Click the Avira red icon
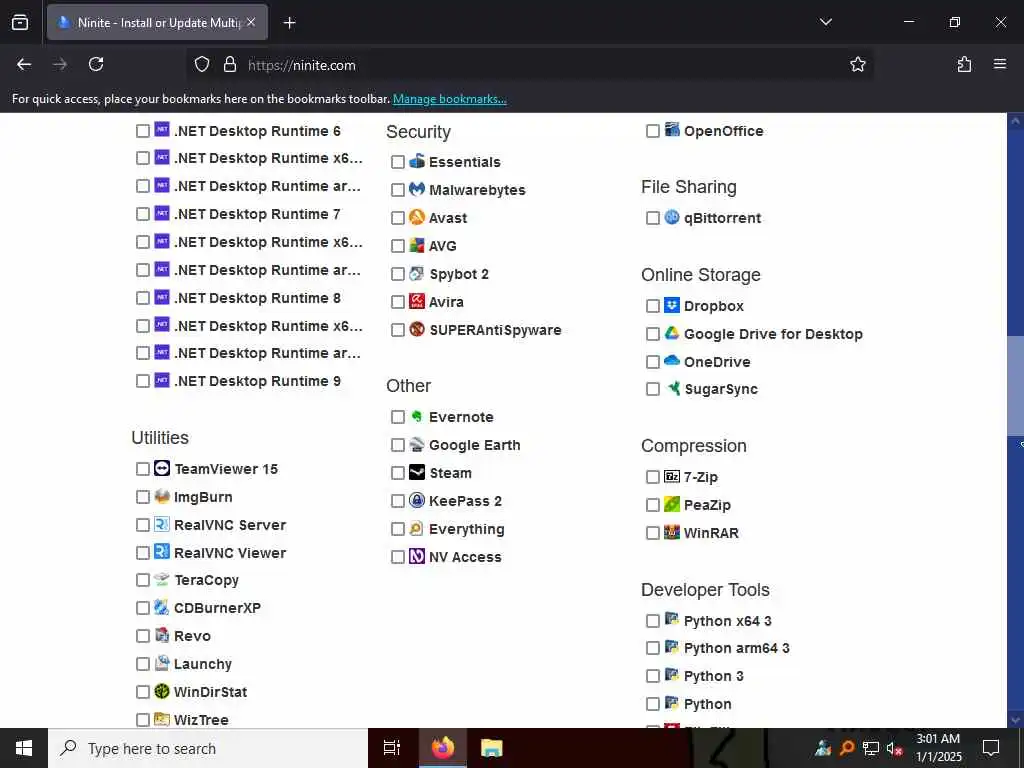The image size is (1024, 768). pos(417,301)
